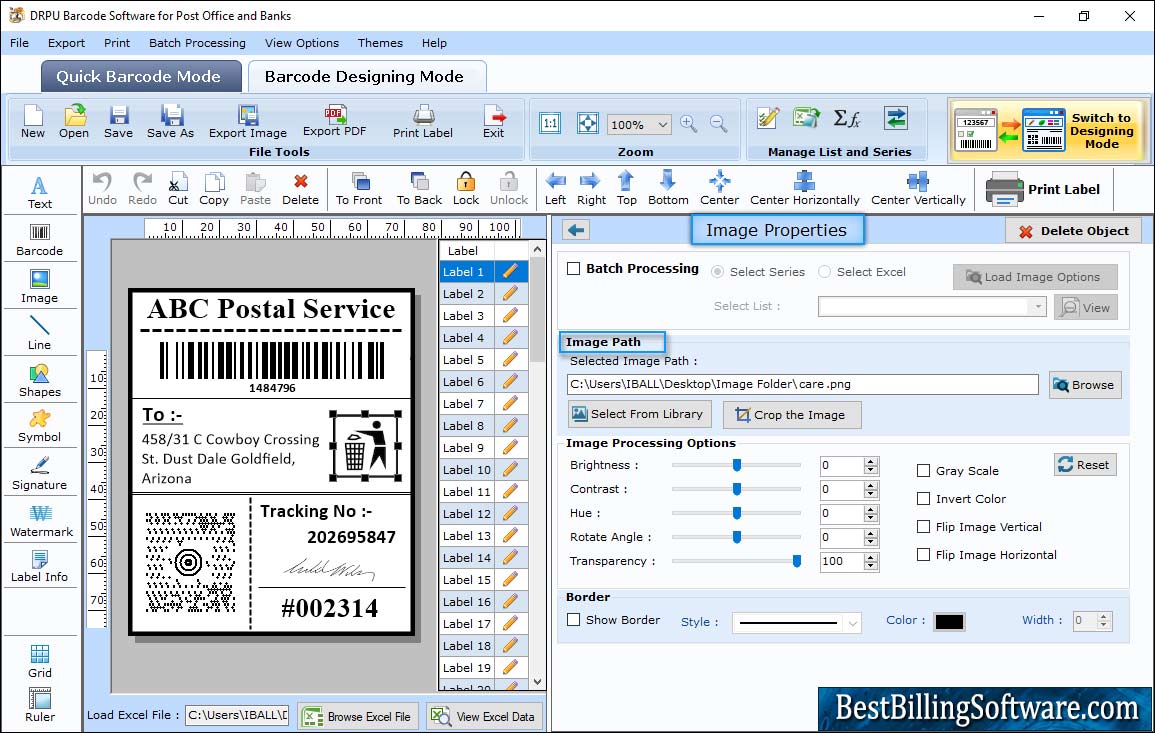Open the View Options menu
Viewport: 1155px width, 733px height.
302,43
